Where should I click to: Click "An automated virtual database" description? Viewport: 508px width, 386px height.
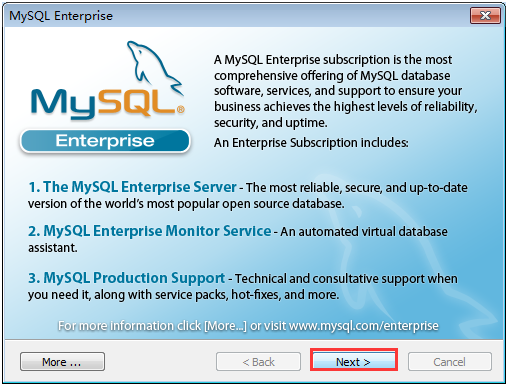point(364,232)
